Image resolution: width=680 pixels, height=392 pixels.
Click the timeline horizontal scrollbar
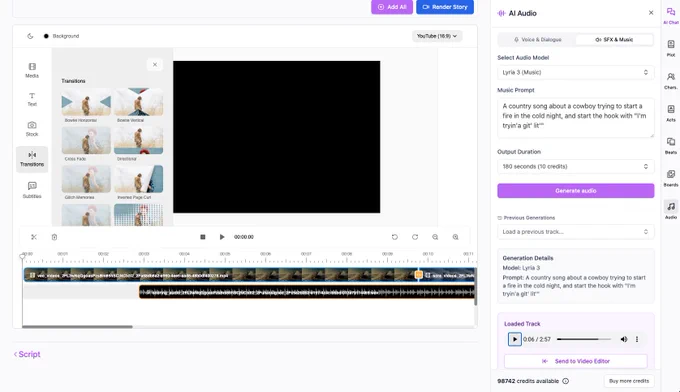pyautogui.click(x=77, y=327)
